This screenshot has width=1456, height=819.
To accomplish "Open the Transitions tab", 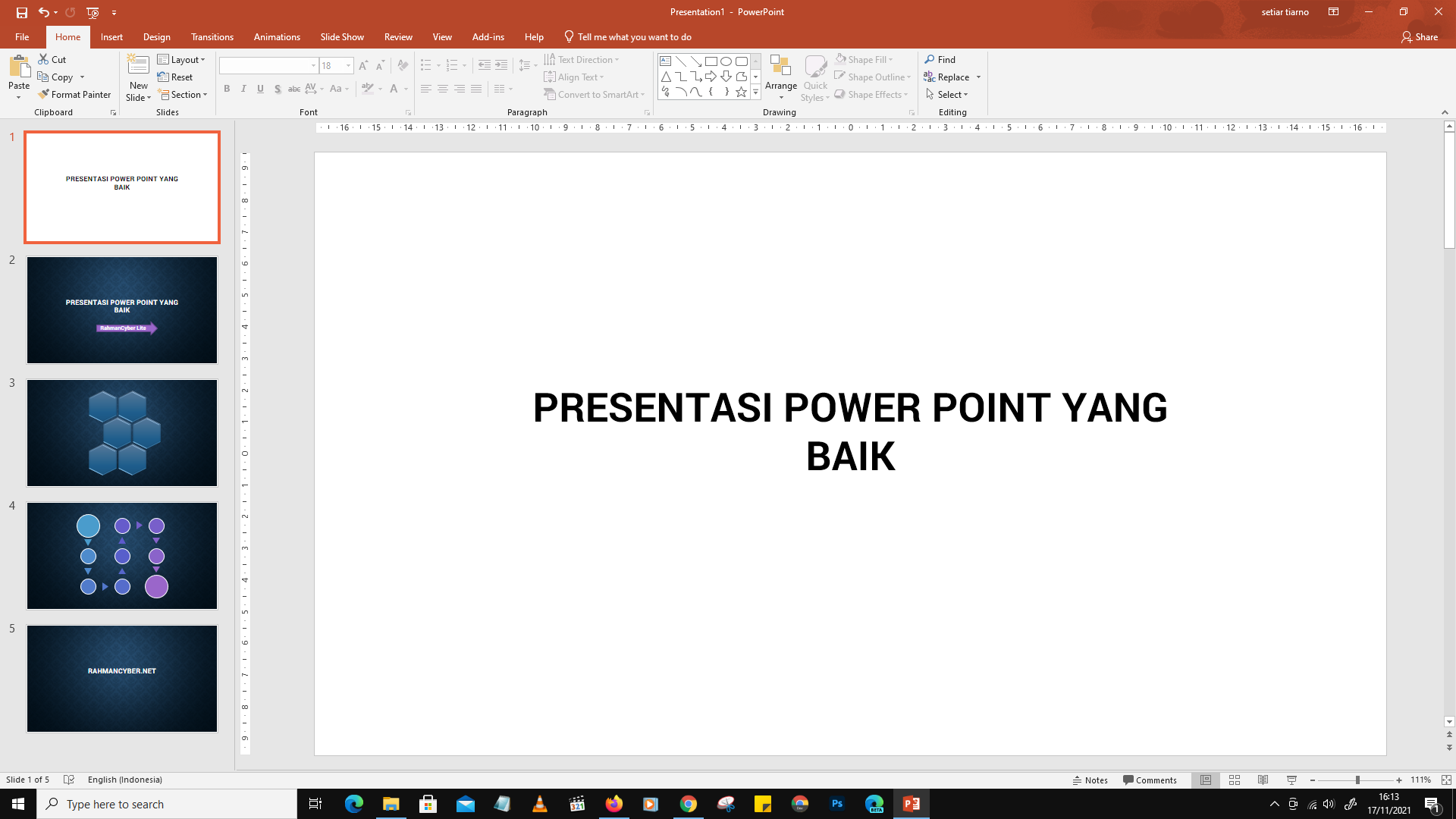I will 212,37.
